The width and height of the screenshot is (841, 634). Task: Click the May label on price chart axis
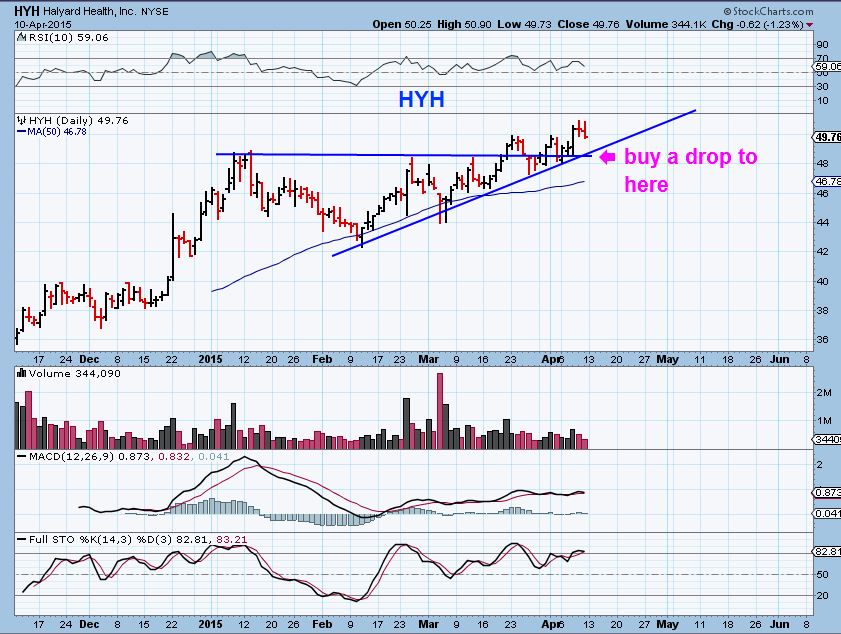pos(667,359)
